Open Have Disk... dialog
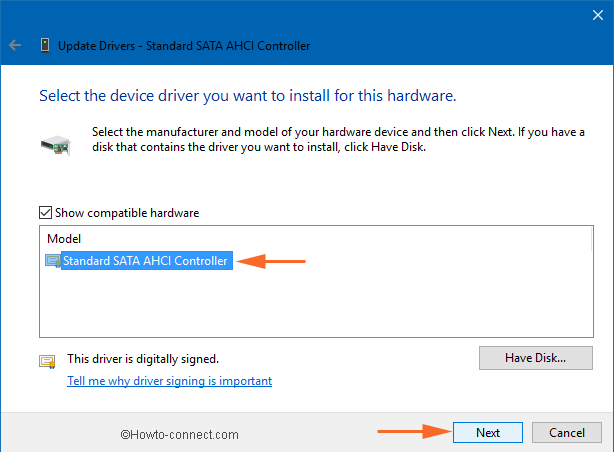Viewport: 614px width, 452px height. (535, 358)
